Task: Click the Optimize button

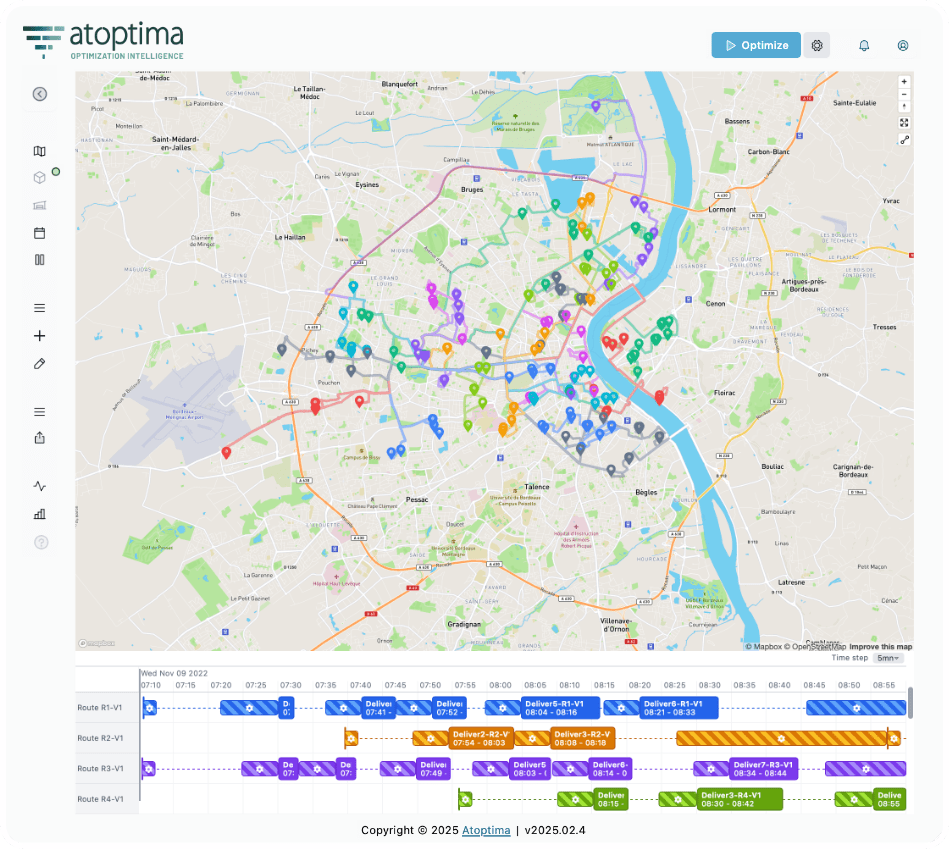Action: pyautogui.click(x=756, y=45)
